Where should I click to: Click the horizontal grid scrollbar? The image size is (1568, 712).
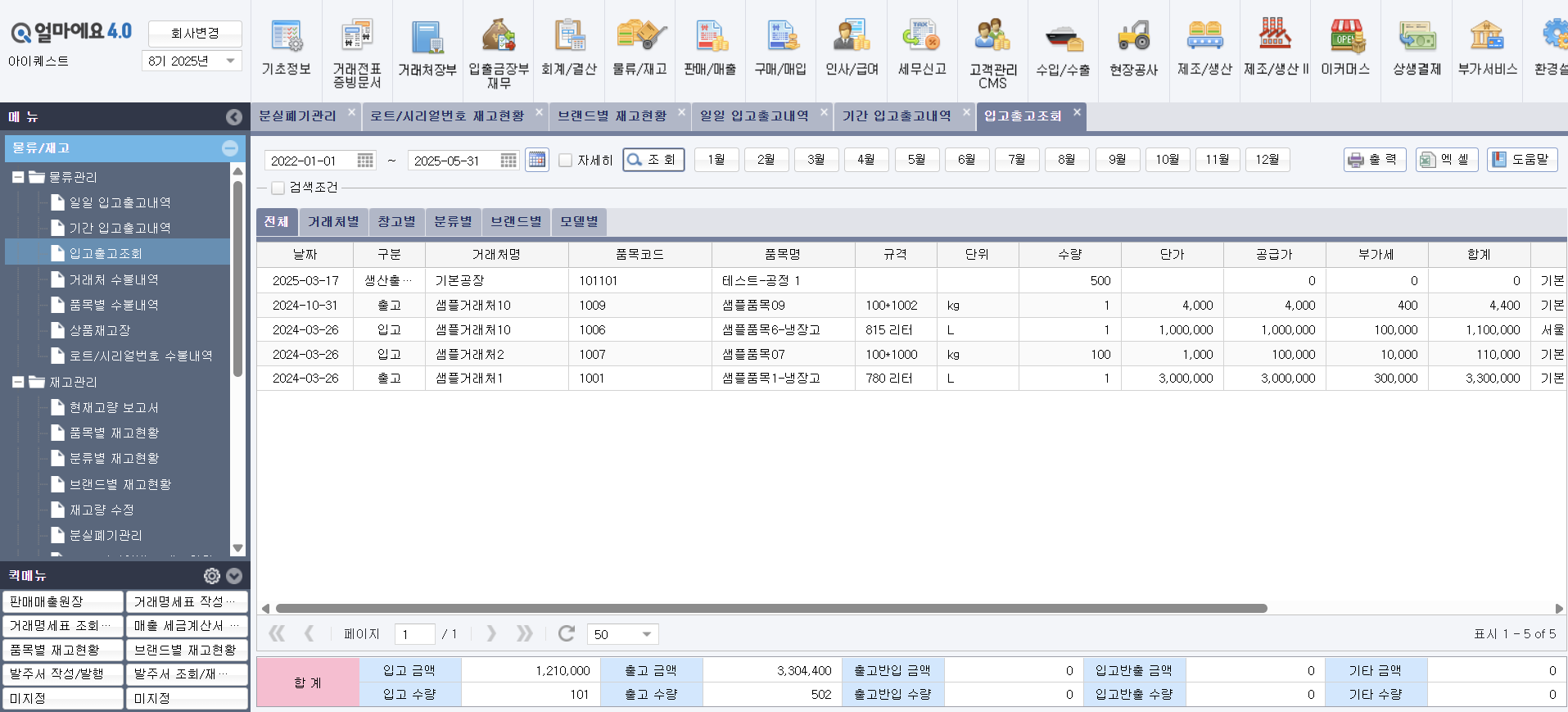tap(771, 609)
